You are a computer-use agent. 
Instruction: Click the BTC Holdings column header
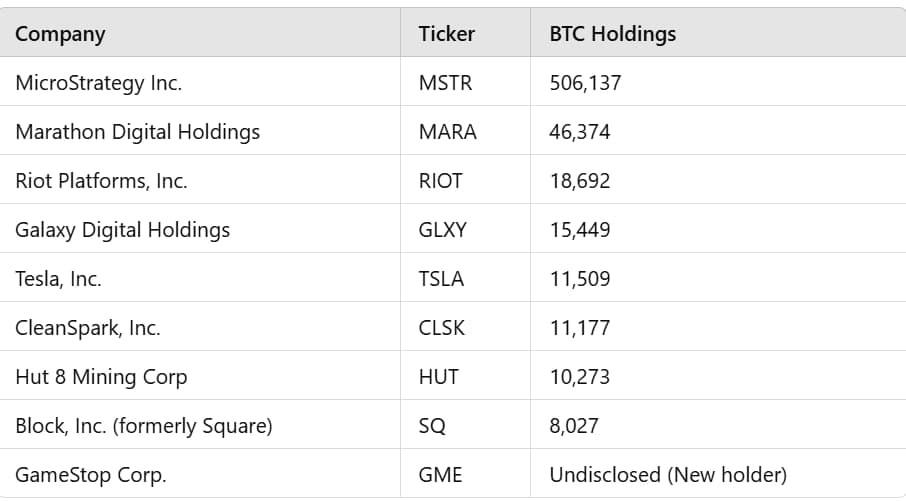point(612,34)
